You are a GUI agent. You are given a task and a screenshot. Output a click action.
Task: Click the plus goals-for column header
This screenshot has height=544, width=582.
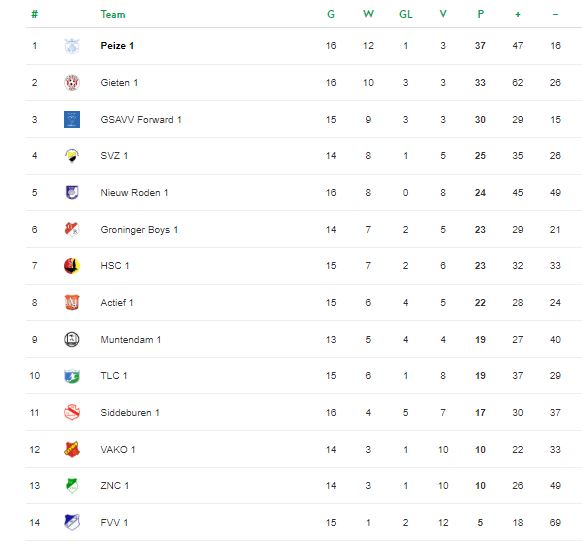tap(518, 14)
